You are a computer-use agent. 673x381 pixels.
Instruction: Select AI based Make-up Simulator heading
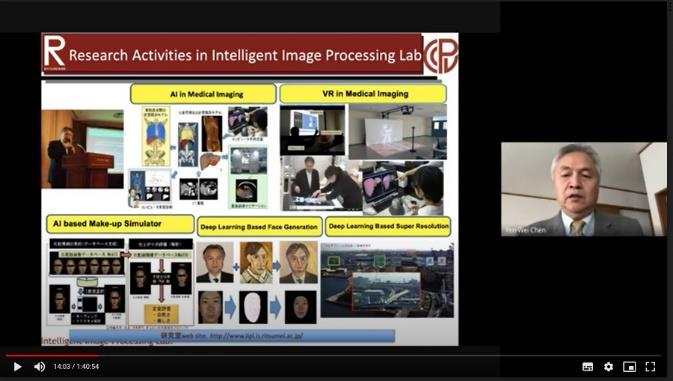pos(120,224)
